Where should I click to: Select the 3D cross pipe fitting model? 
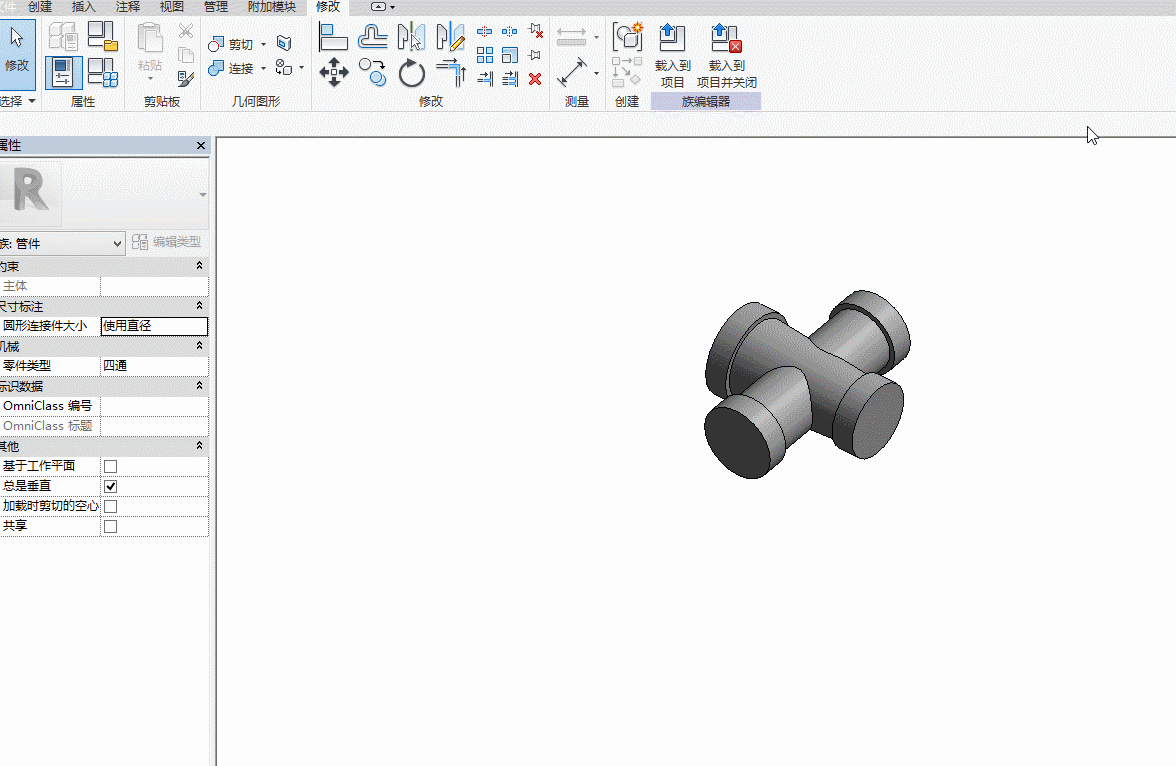coord(807,383)
